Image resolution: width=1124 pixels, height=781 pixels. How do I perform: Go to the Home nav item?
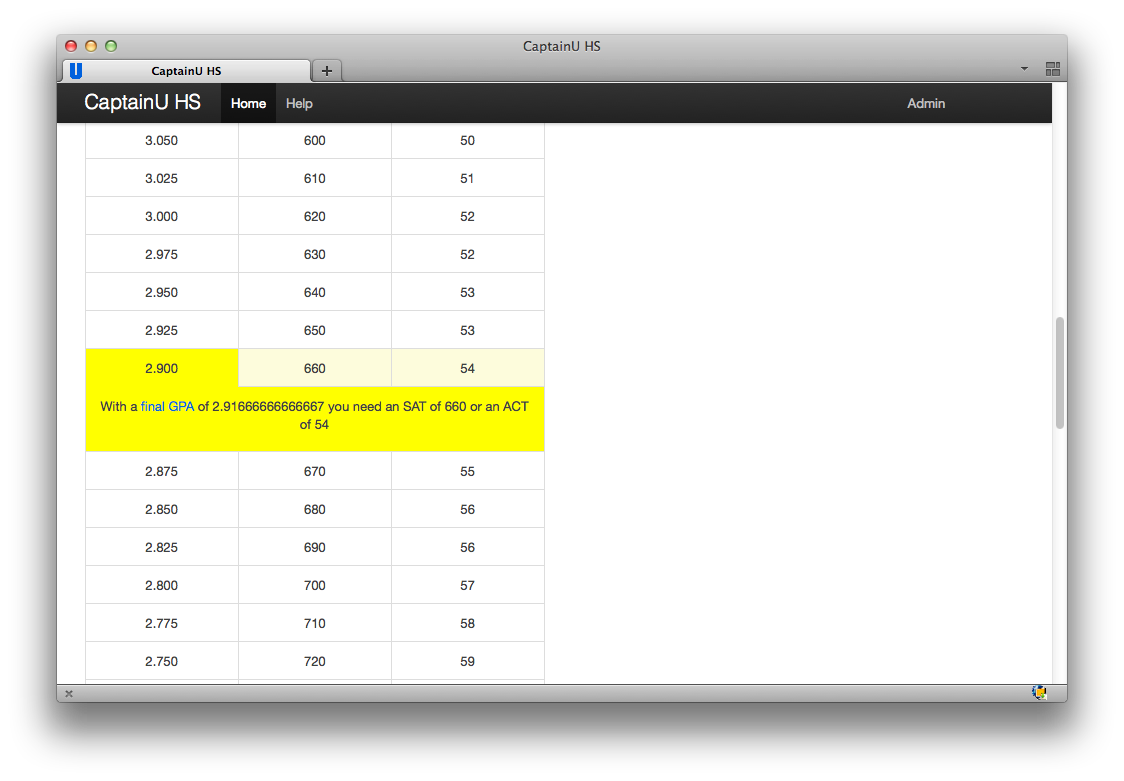point(248,103)
